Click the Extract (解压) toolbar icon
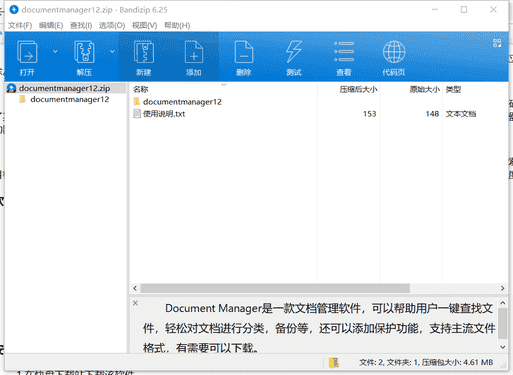 point(84,52)
